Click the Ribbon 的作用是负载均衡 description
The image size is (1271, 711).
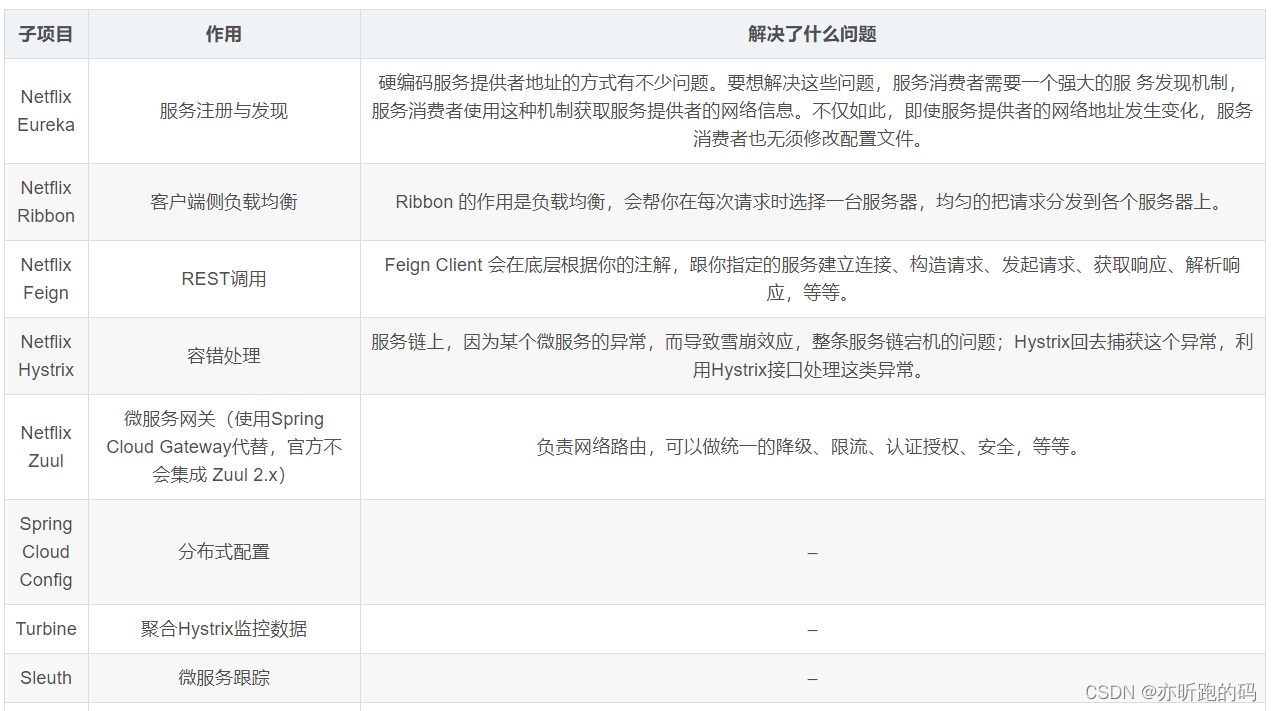click(x=812, y=202)
